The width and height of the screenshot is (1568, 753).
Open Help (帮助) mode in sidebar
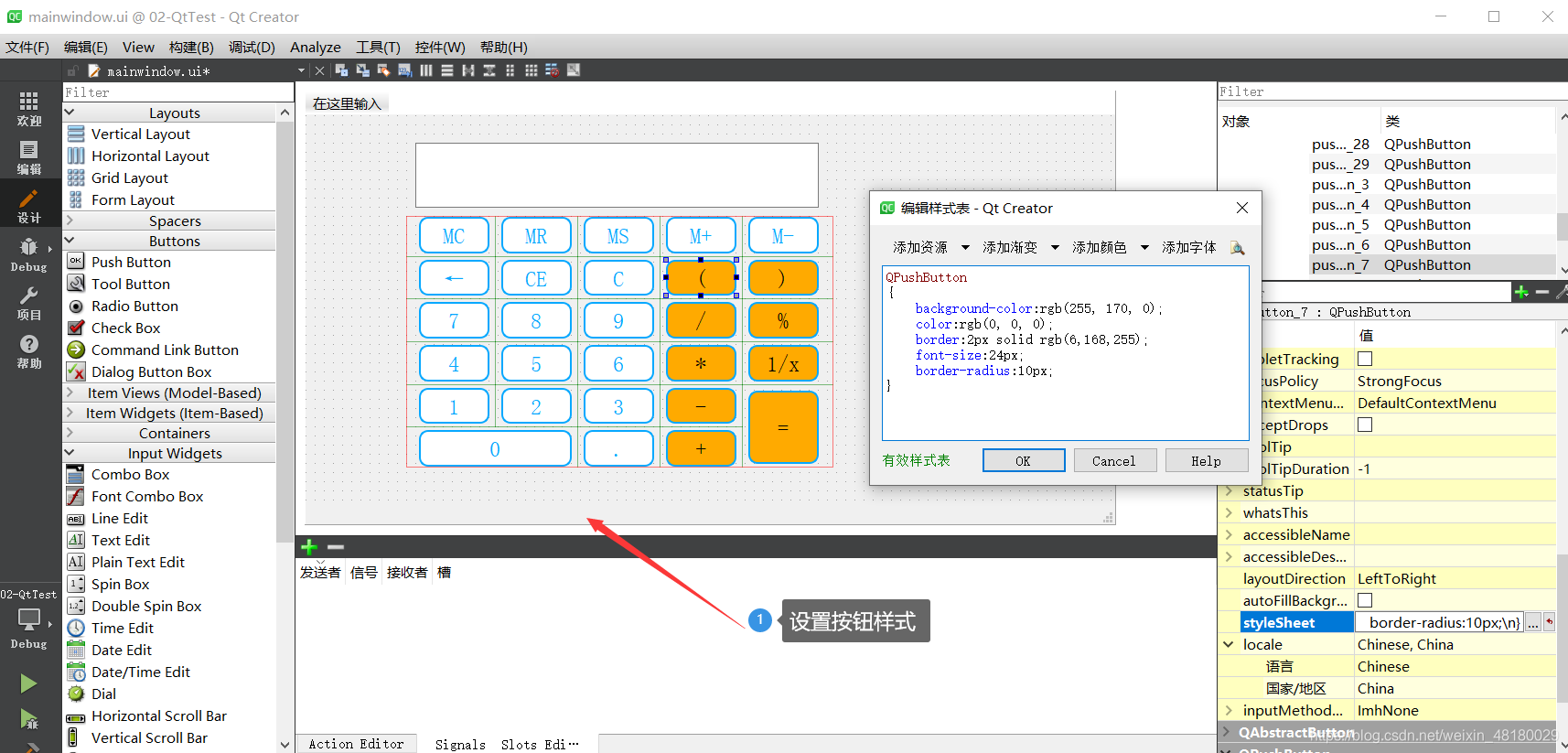pyautogui.click(x=29, y=351)
